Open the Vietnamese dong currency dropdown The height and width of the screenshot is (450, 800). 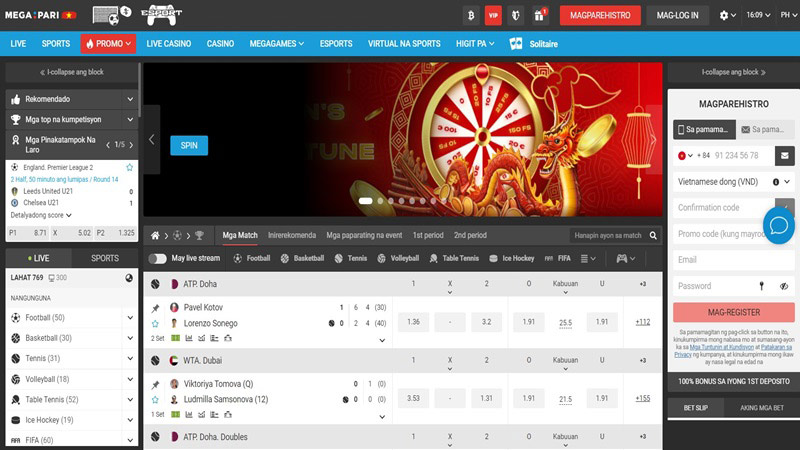(x=734, y=182)
